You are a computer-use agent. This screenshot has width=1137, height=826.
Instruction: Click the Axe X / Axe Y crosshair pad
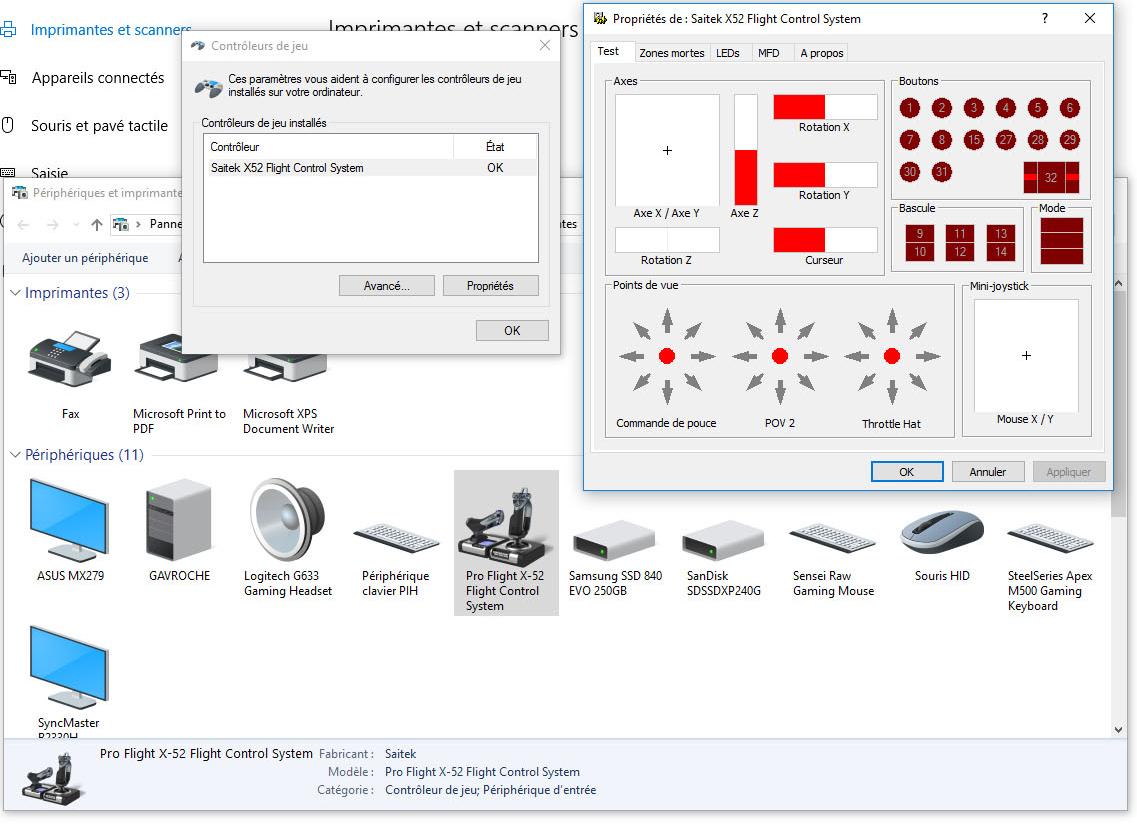pyautogui.click(x=667, y=150)
